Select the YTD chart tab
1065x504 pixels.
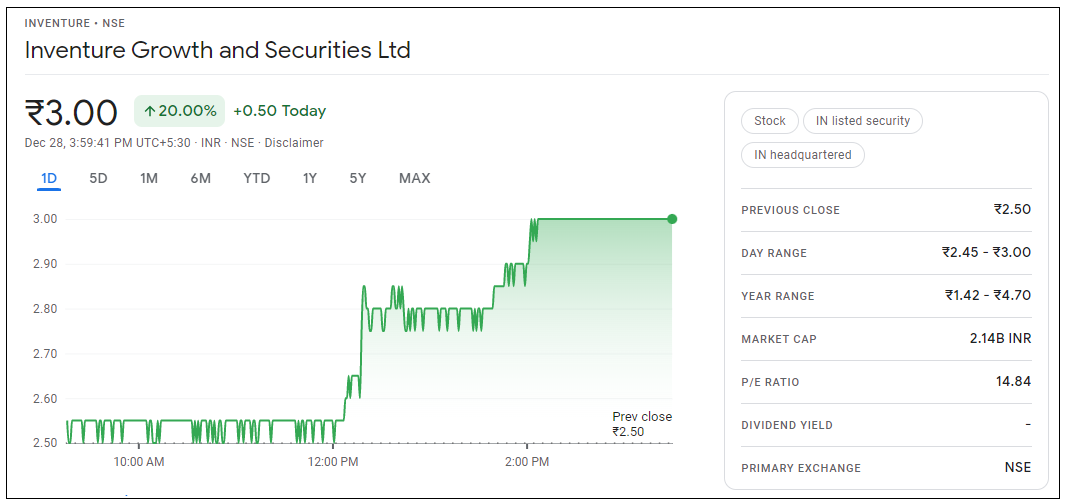pos(257,179)
